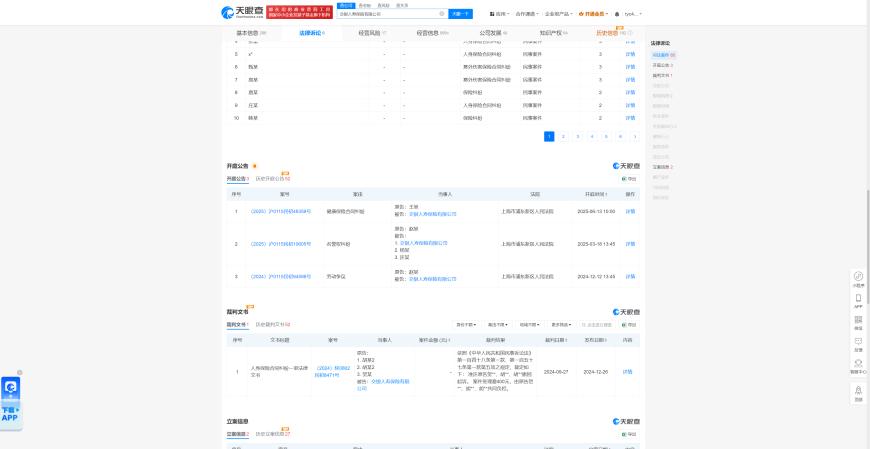Jump to 裁判文书 in right anchor list
This screenshot has height=449, width=870.
pos(662,75)
